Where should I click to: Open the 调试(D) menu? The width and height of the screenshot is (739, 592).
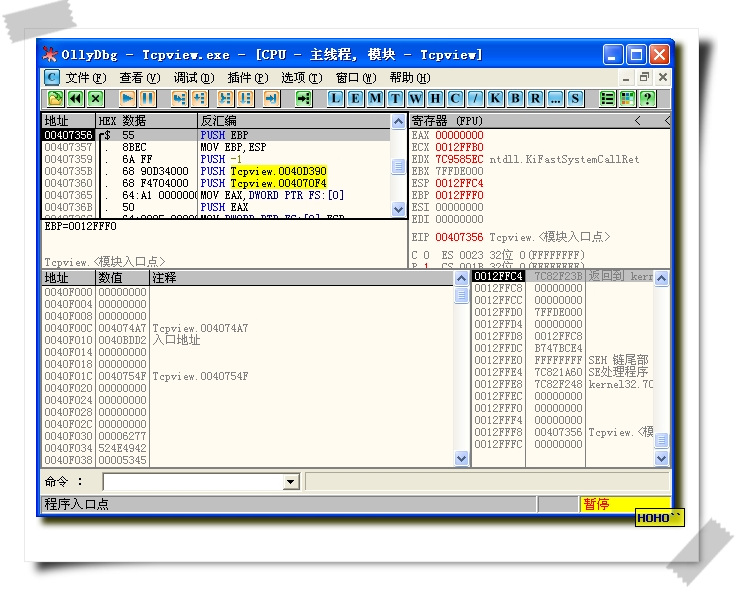193,77
